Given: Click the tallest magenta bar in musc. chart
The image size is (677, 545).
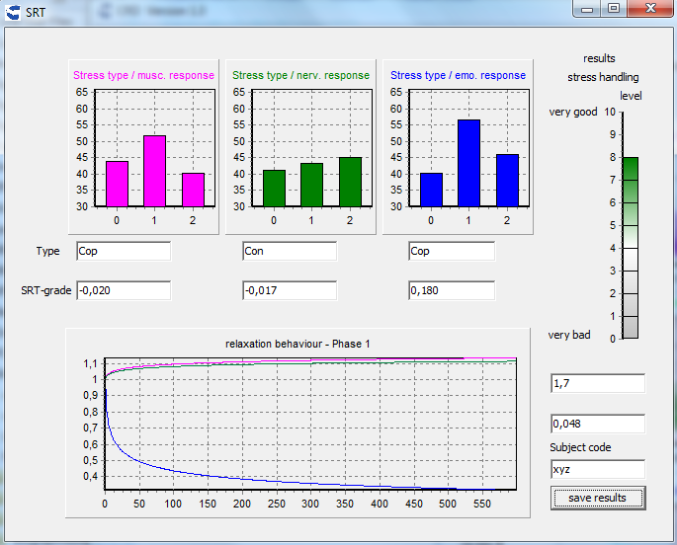Looking at the screenshot, I should point(154,171).
